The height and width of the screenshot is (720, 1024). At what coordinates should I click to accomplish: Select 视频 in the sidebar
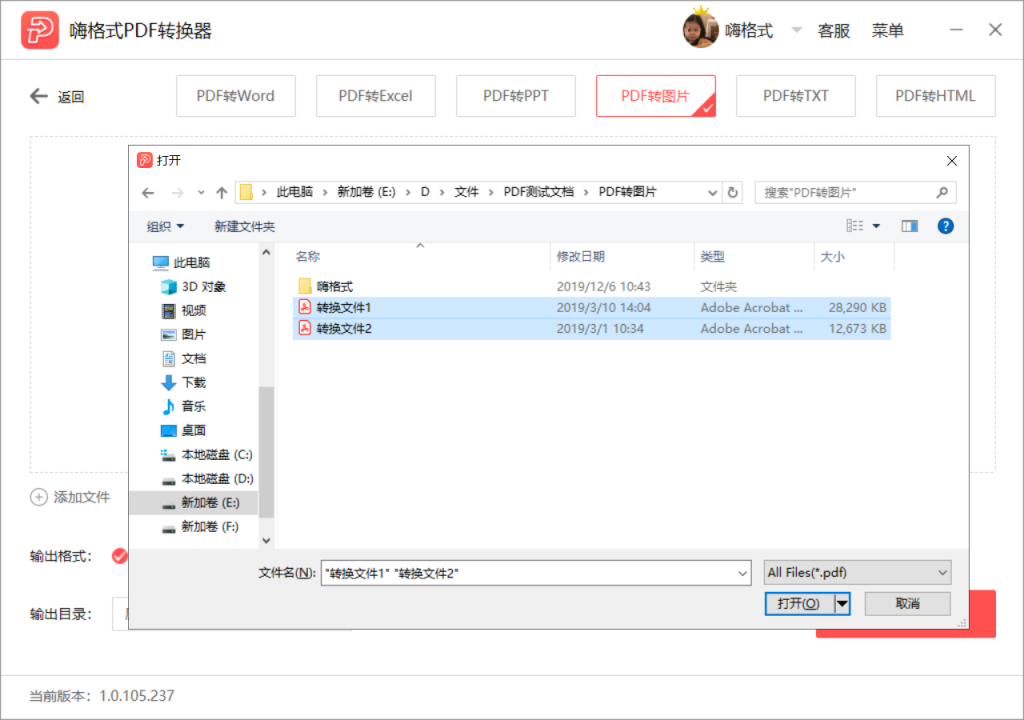(x=193, y=310)
